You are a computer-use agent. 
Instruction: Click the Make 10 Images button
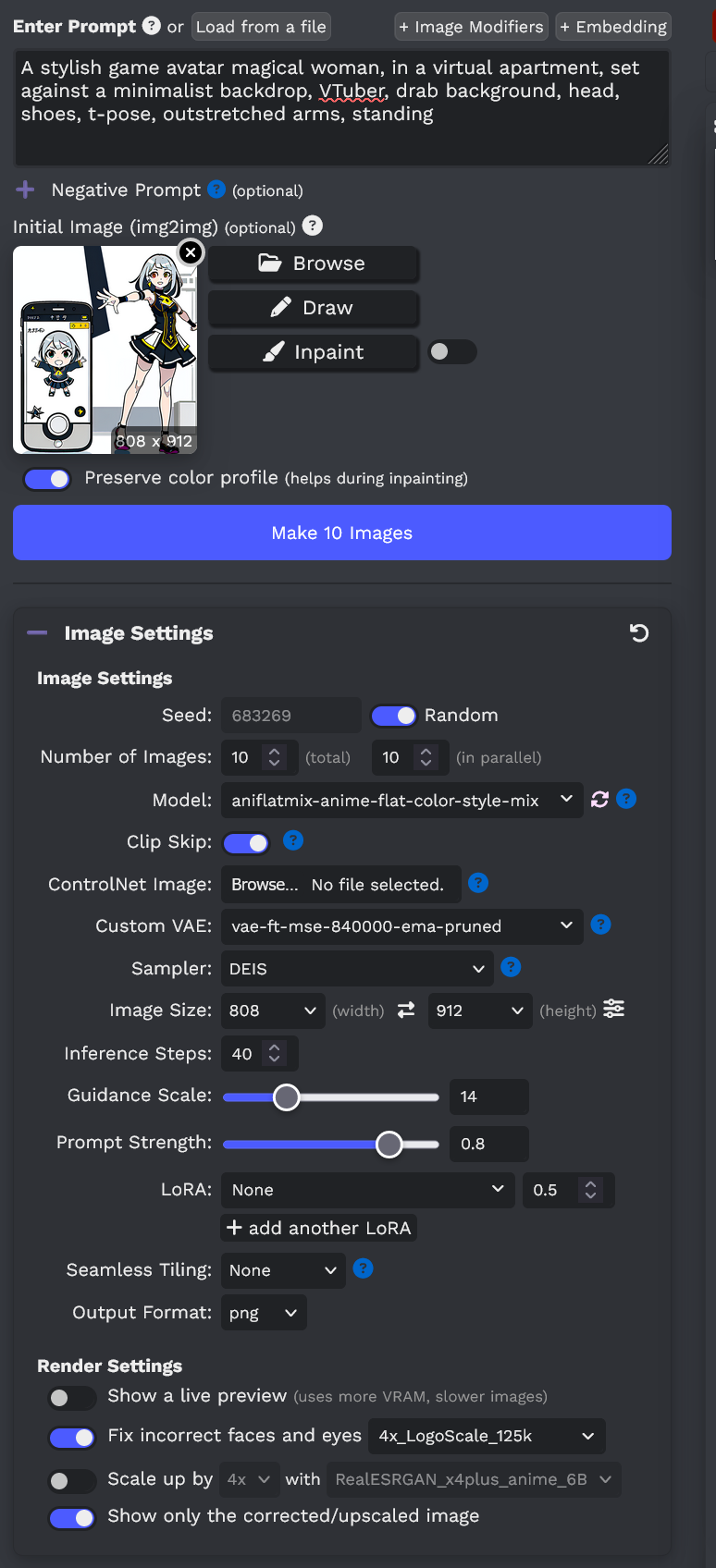tap(342, 533)
